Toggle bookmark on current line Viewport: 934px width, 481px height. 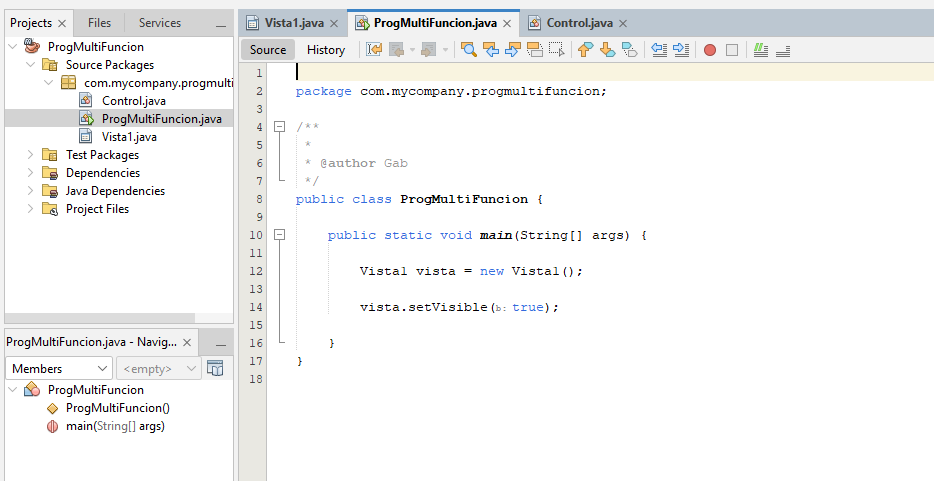(x=629, y=50)
